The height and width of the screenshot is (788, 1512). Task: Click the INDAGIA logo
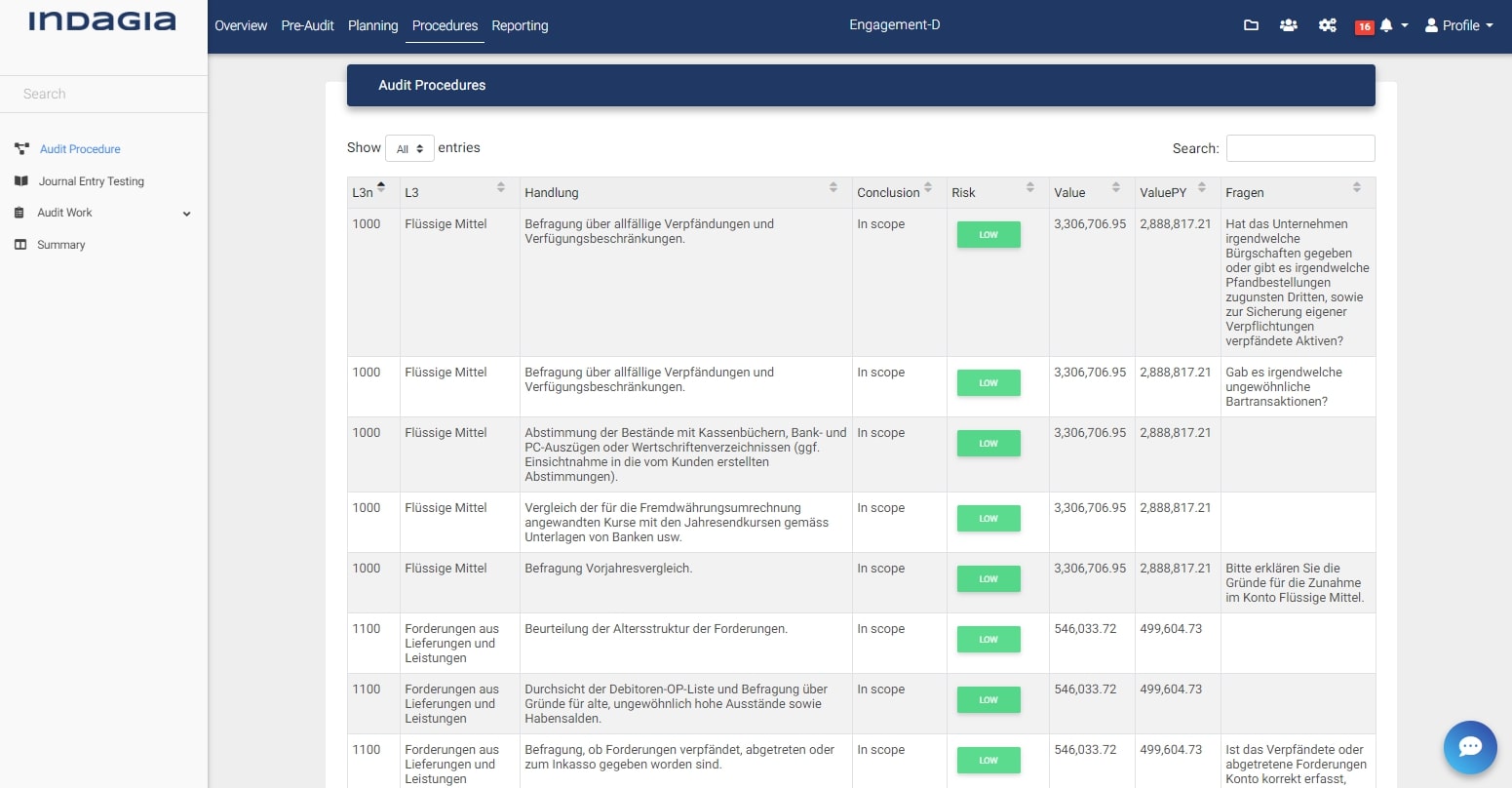[102, 21]
